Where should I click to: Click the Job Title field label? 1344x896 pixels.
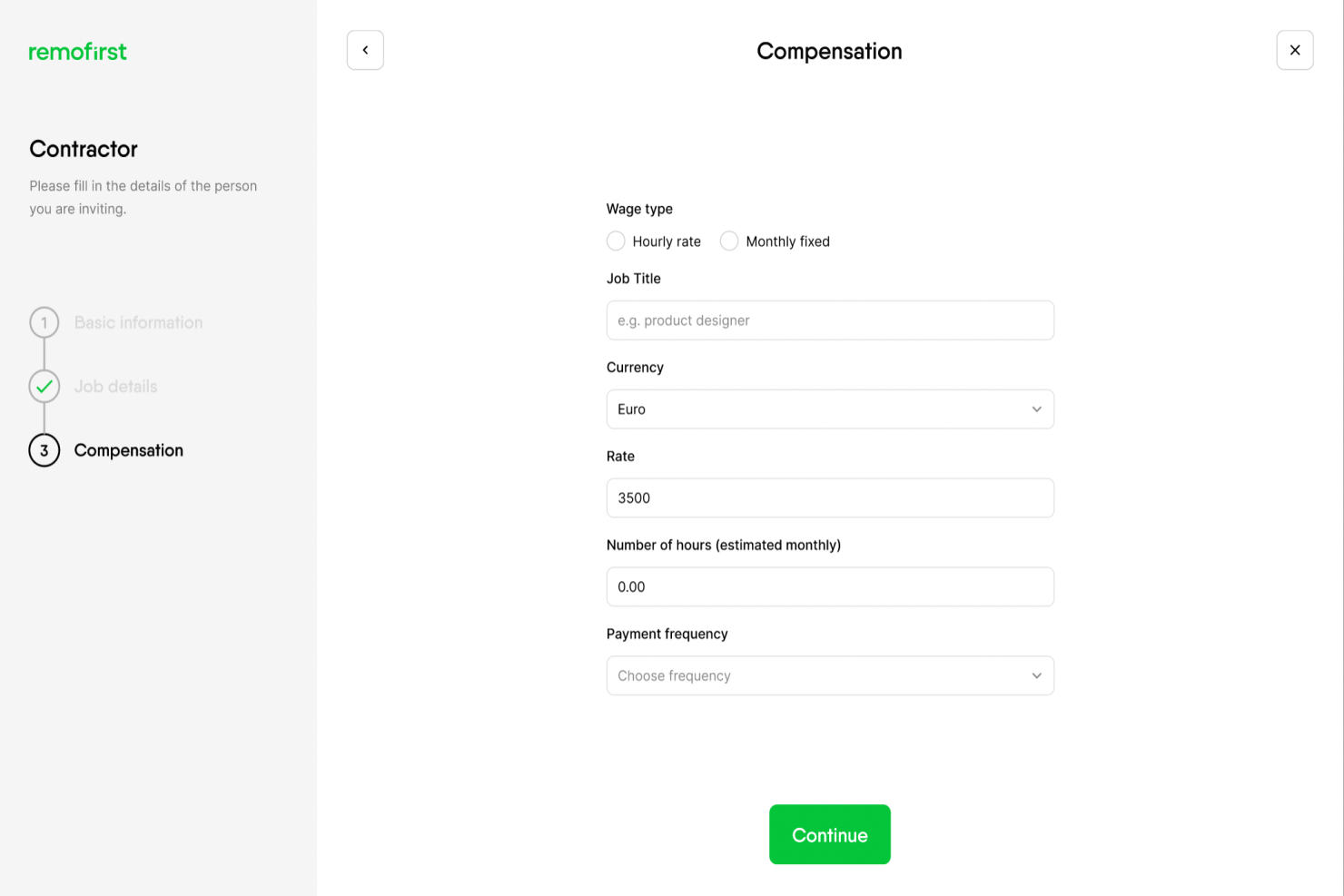633,279
